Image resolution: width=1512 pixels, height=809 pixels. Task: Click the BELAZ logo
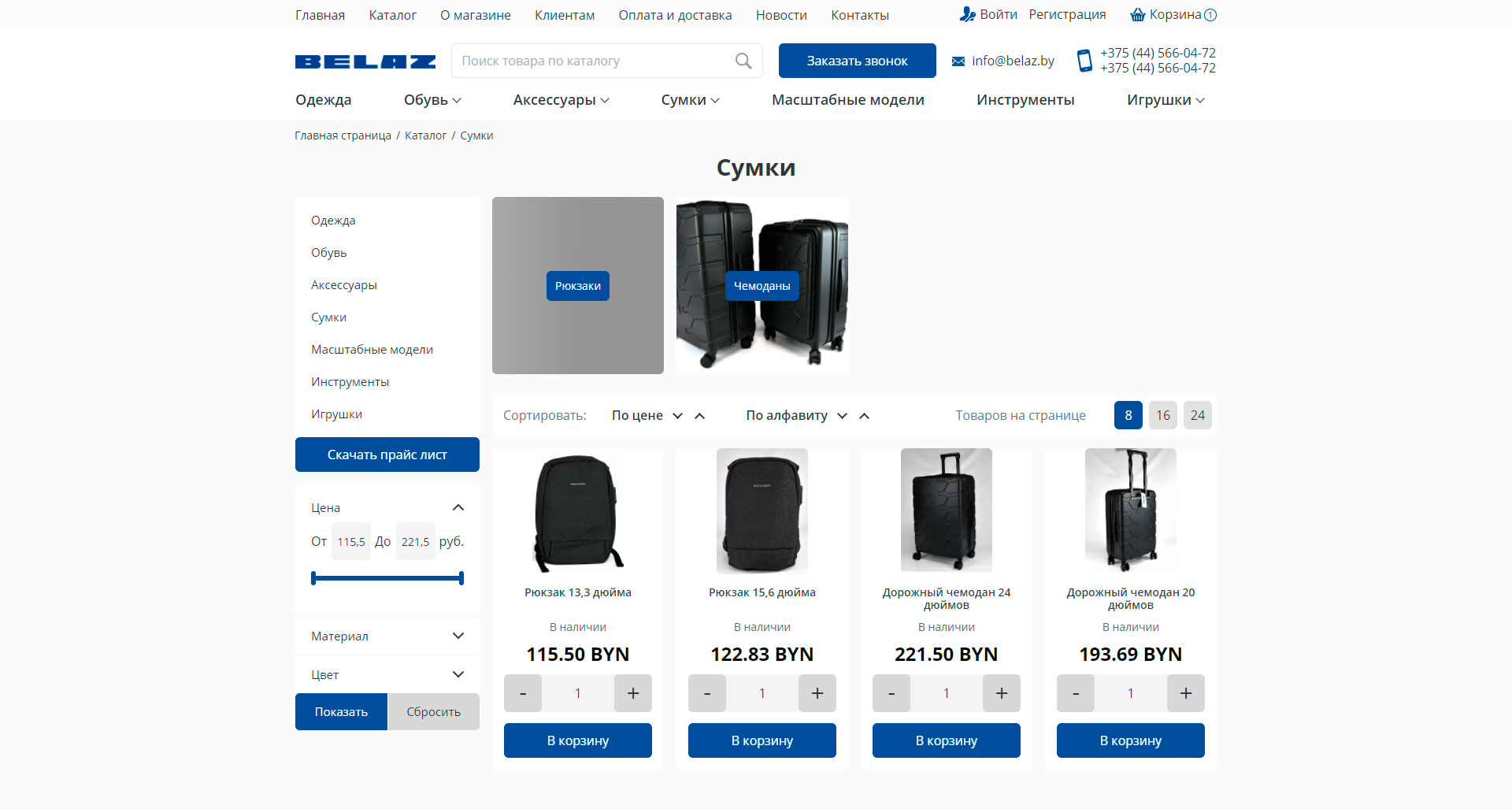[x=365, y=61]
